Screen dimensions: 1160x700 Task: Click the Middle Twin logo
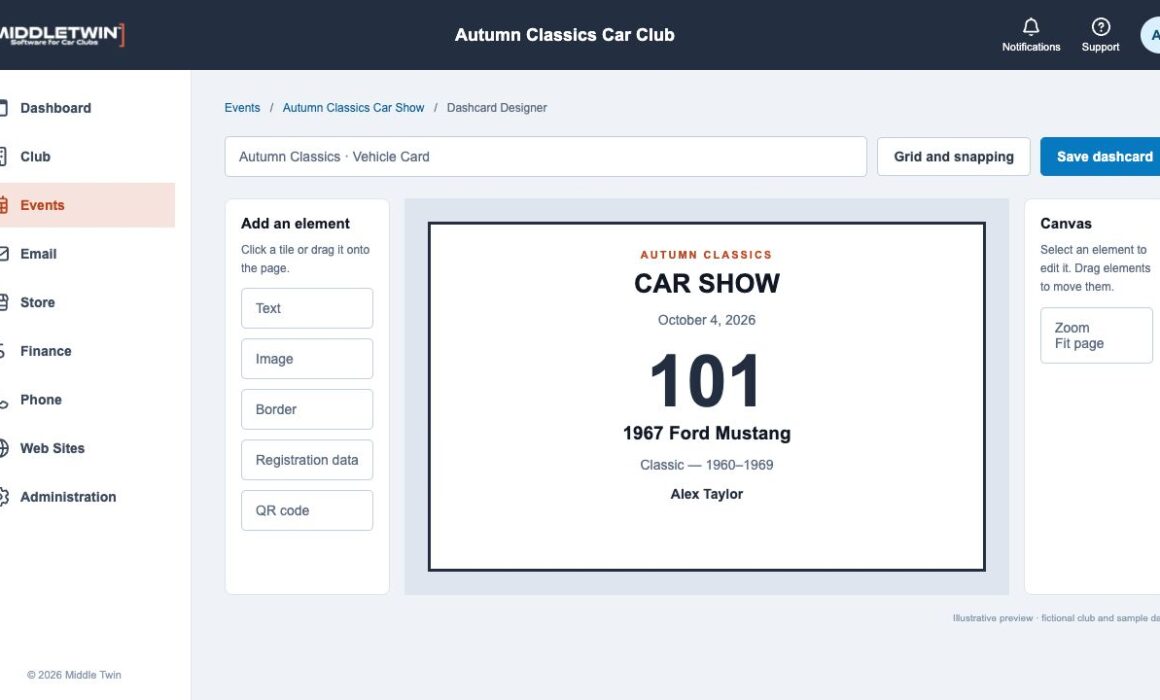[61, 35]
